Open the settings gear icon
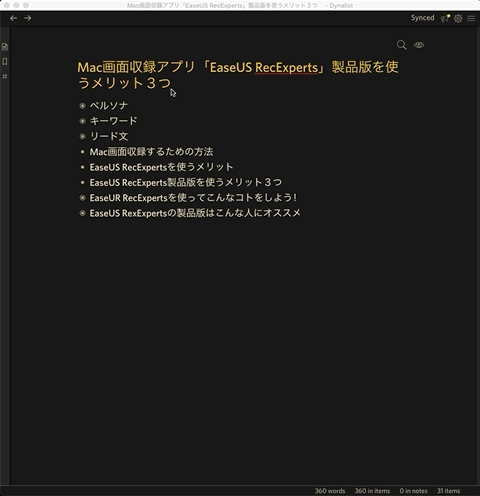This screenshot has width=480, height=496. click(458, 18)
